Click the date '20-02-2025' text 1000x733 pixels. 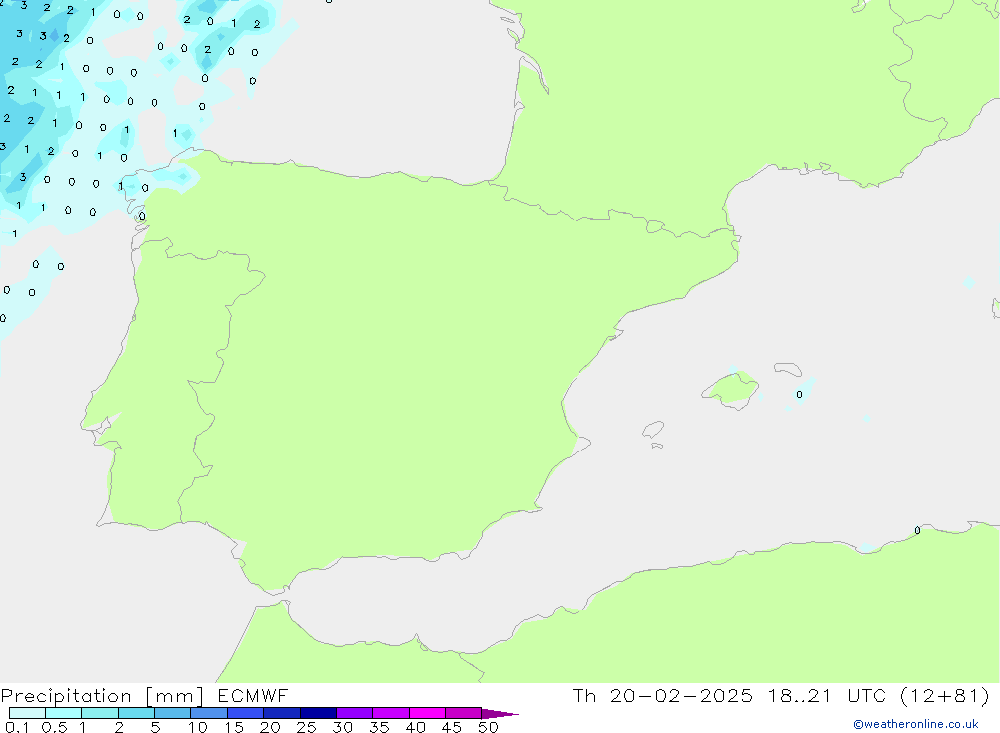681,695
